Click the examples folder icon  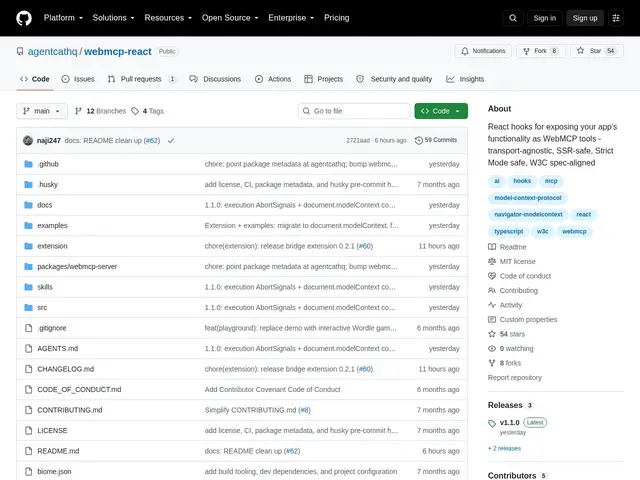28,225
